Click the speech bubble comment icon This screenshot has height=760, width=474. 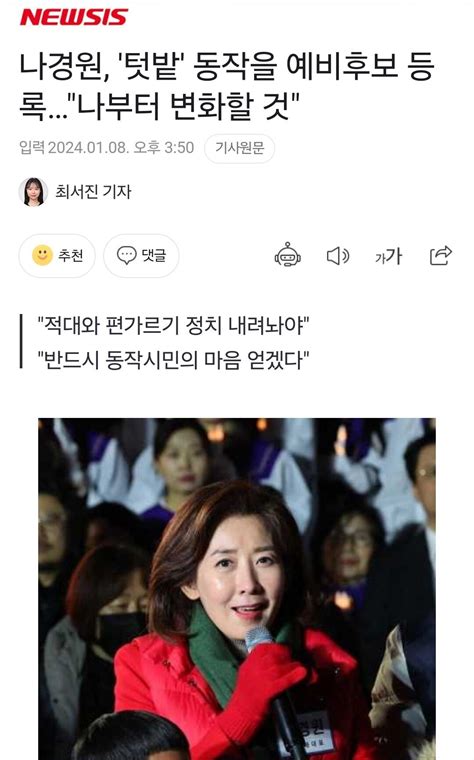[126, 255]
